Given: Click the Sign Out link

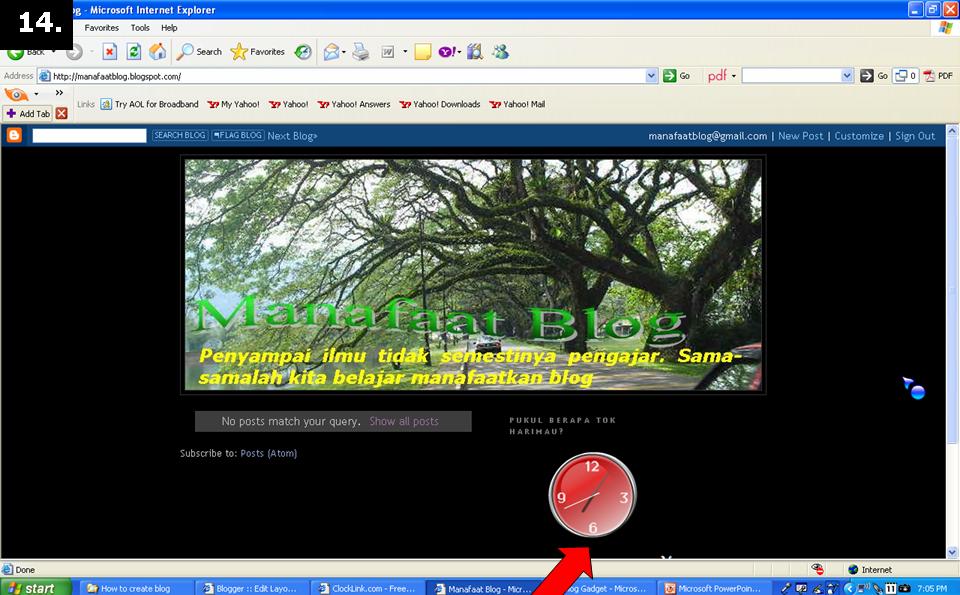Looking at the screenshot, I should 915,136.
